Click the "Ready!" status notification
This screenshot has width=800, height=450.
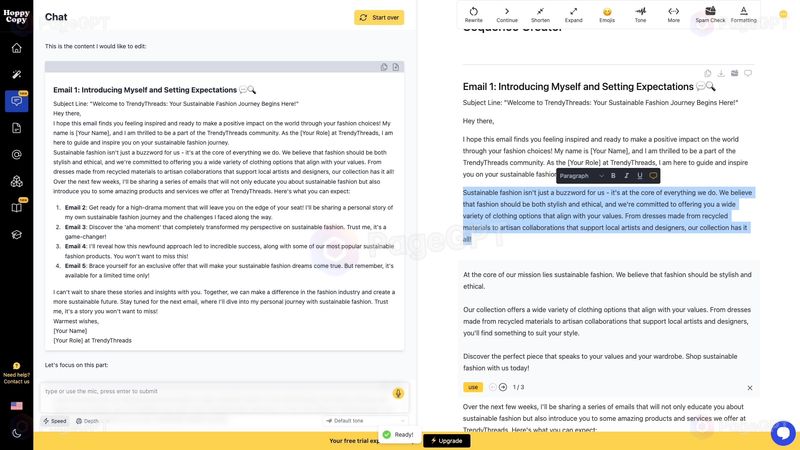398,435
